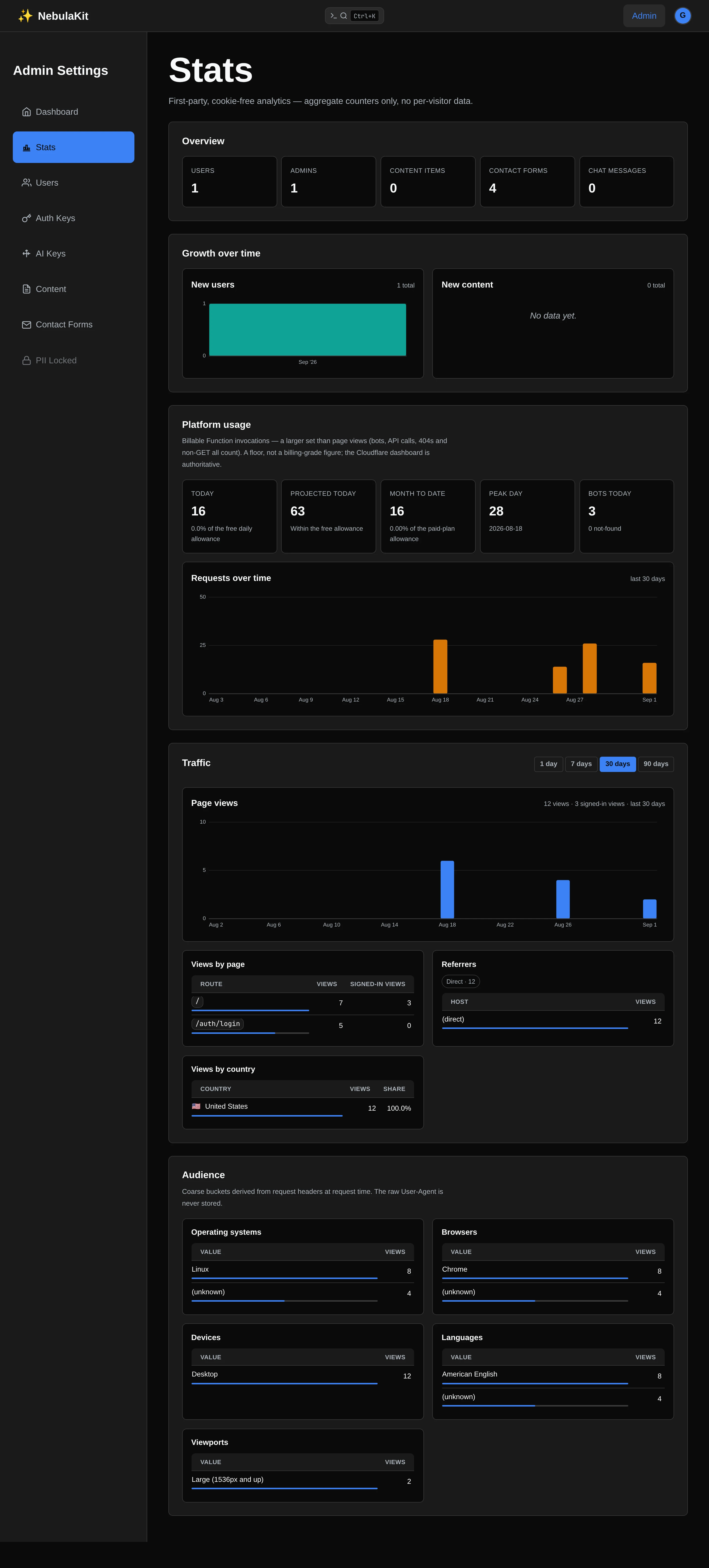Click the American English language row

click(553, 1376)
